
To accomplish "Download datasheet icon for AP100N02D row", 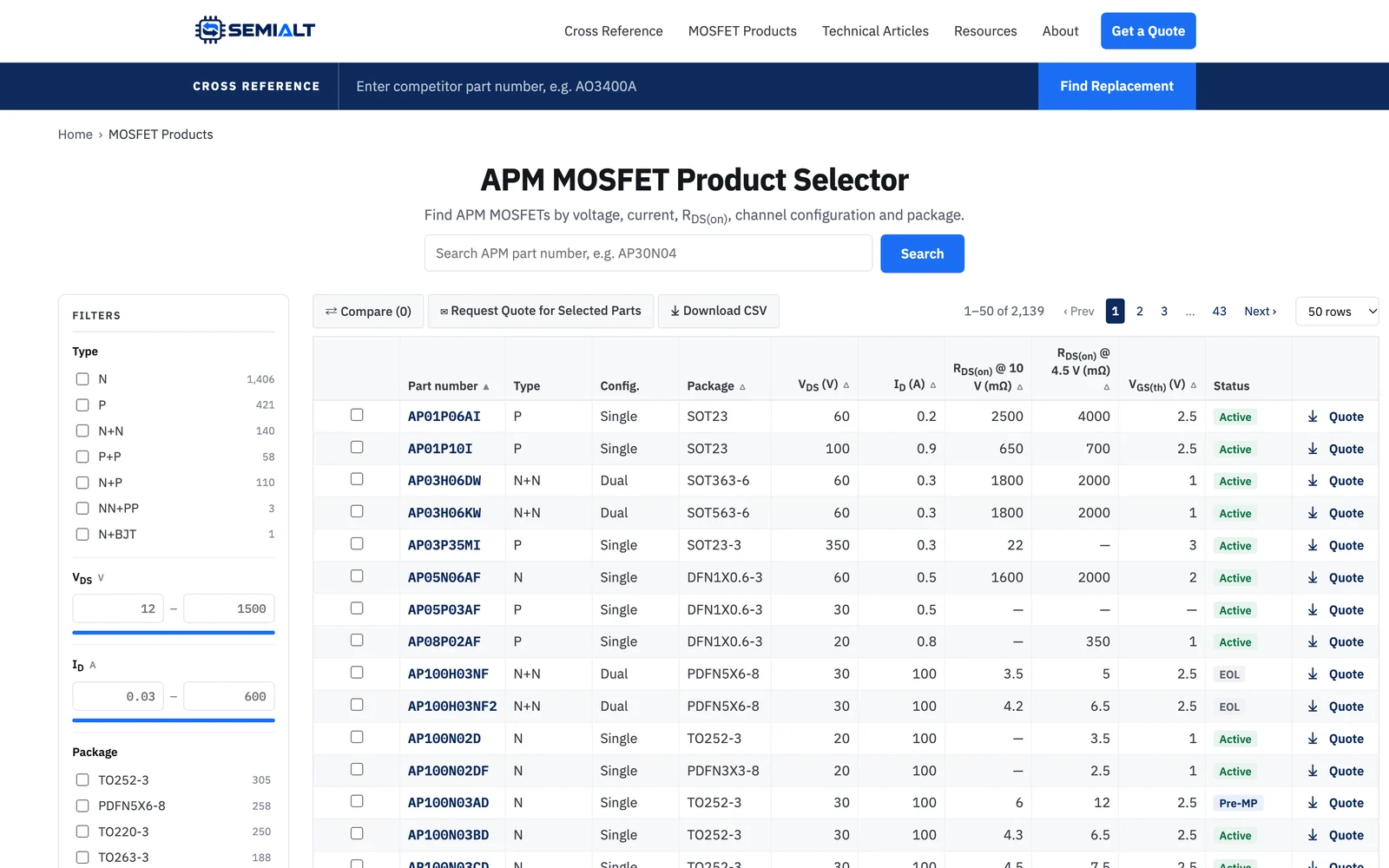I will (1313, 739).
